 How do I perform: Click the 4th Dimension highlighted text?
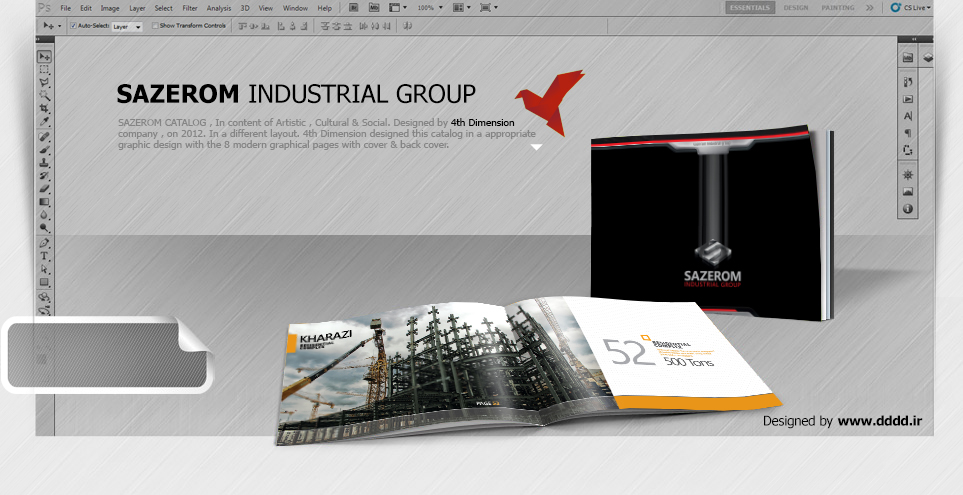coord(482,122)
